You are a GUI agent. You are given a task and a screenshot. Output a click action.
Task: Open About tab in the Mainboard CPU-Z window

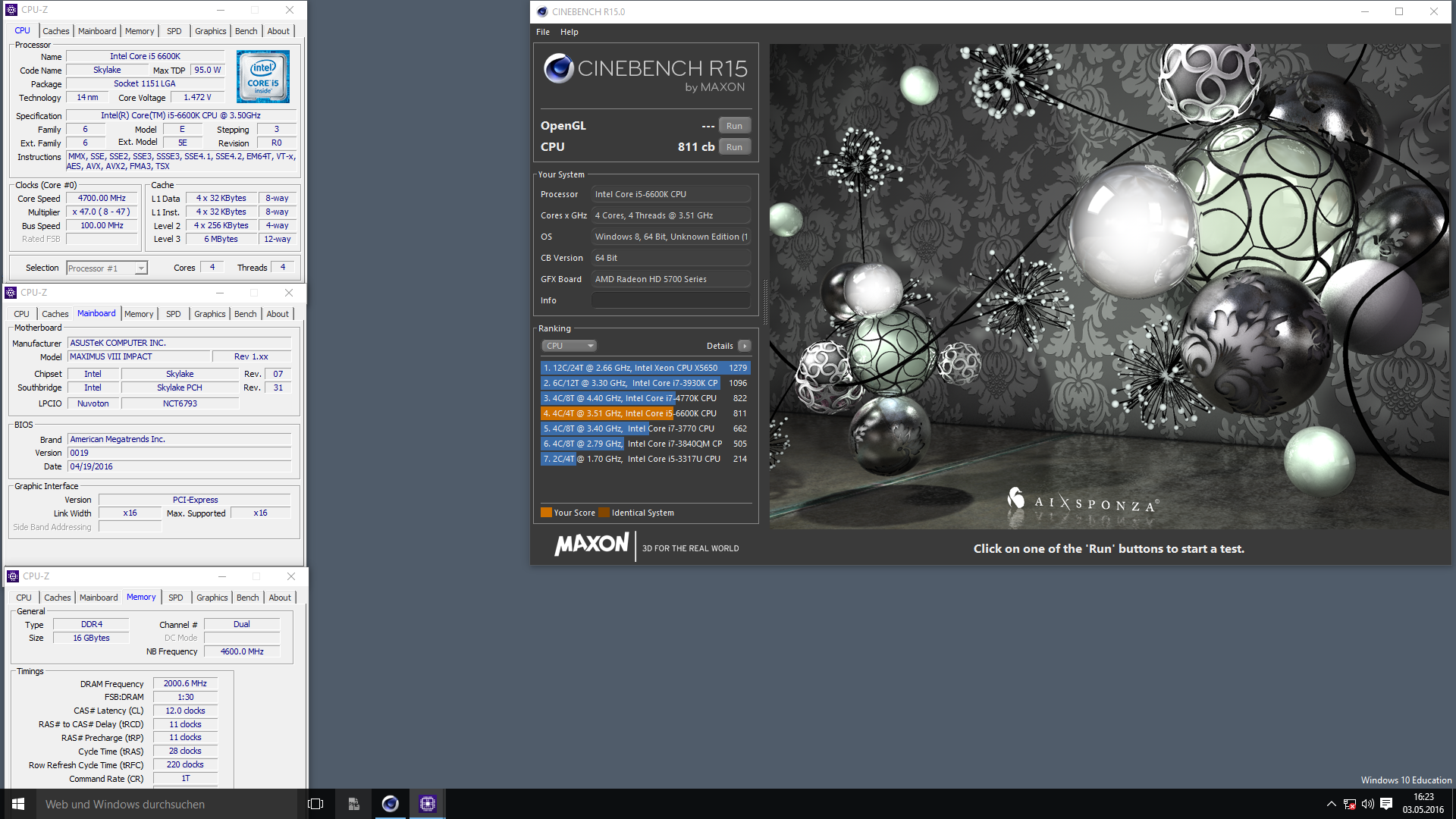(x=278, y=314)
